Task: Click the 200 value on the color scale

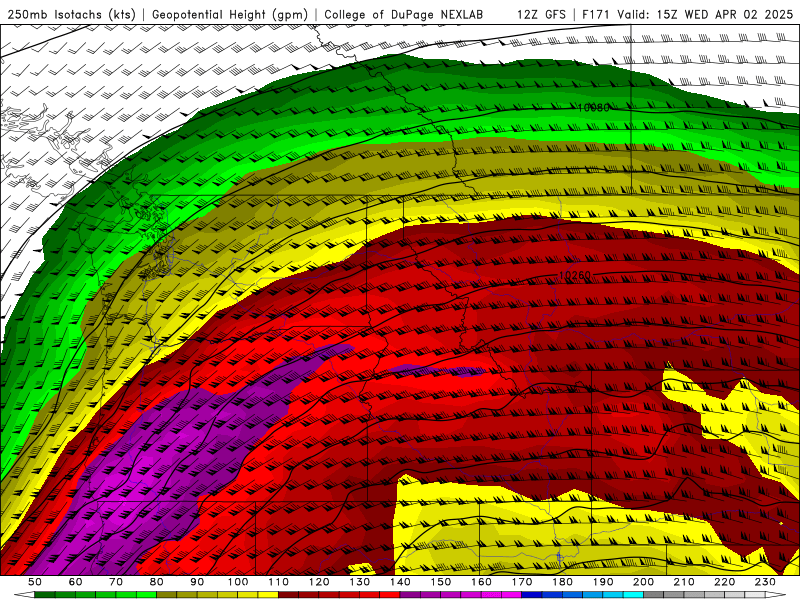Action: tap(644, 582)
